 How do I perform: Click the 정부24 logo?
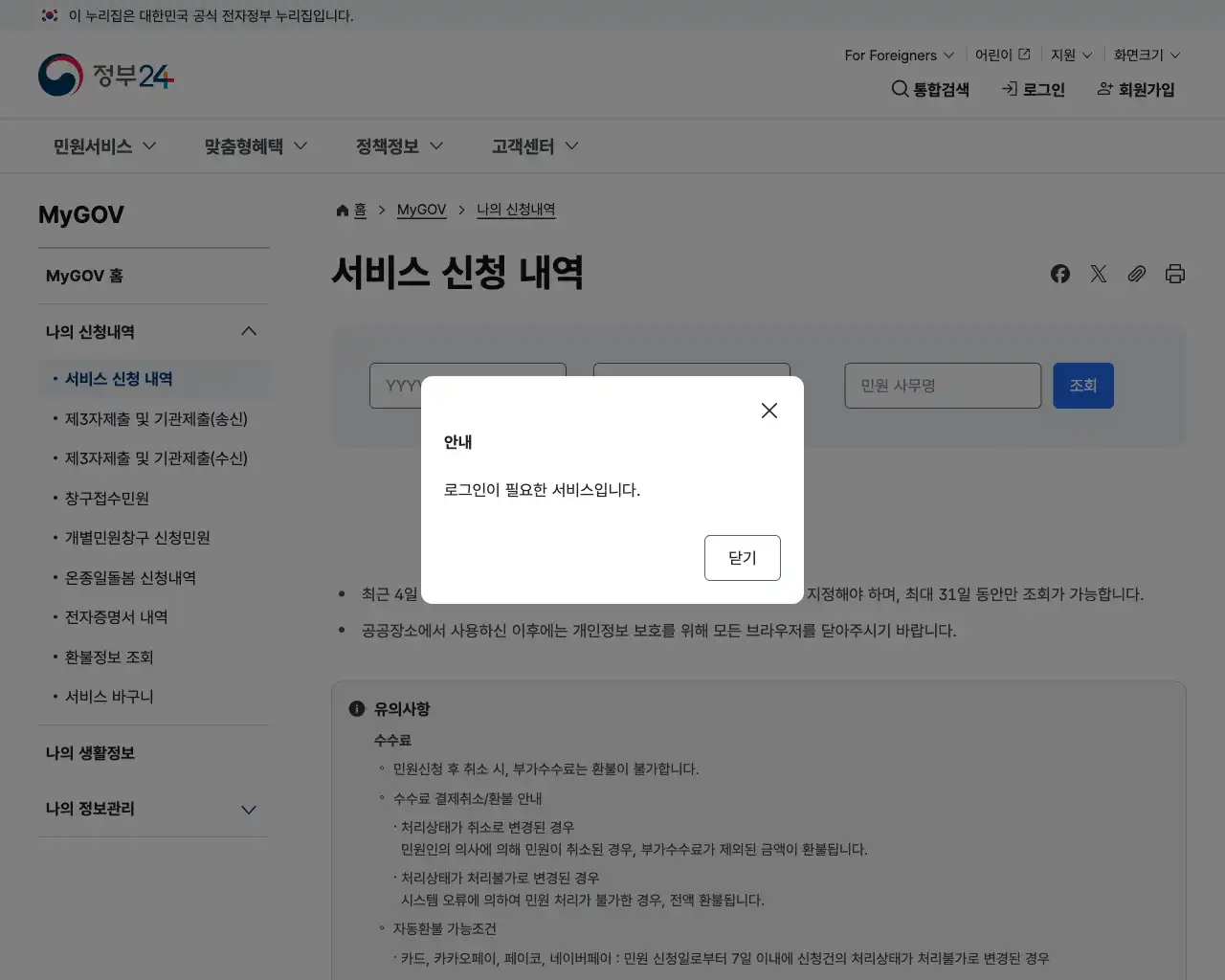tap(106, 75)
